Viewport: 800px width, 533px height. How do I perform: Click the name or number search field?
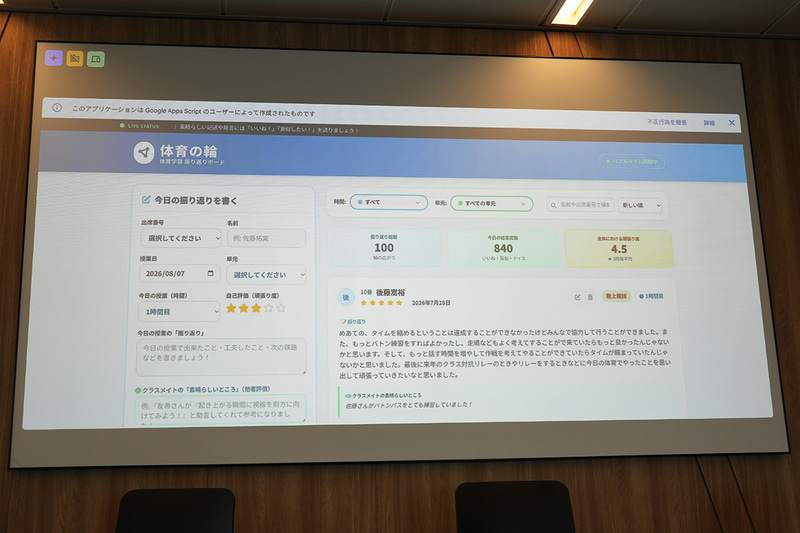581,205
